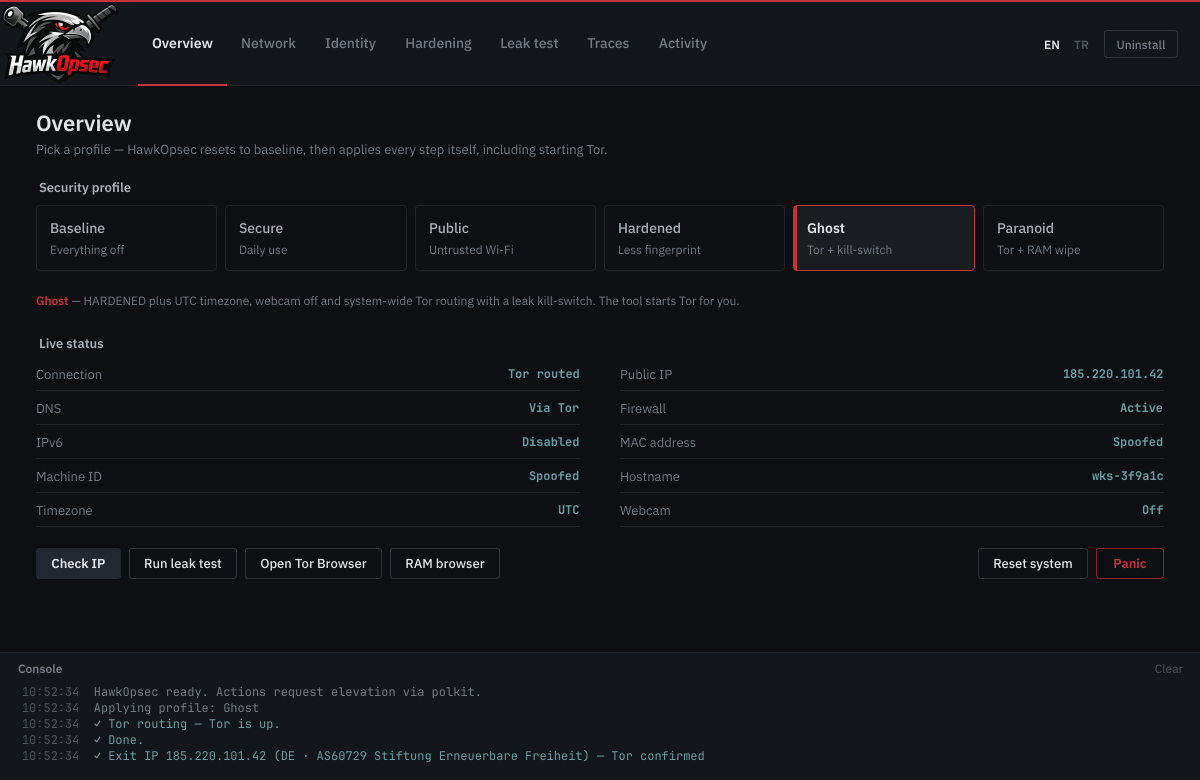Click the Firewall 'Active' status
The image size is (1200, 780).
point(1142,408)
